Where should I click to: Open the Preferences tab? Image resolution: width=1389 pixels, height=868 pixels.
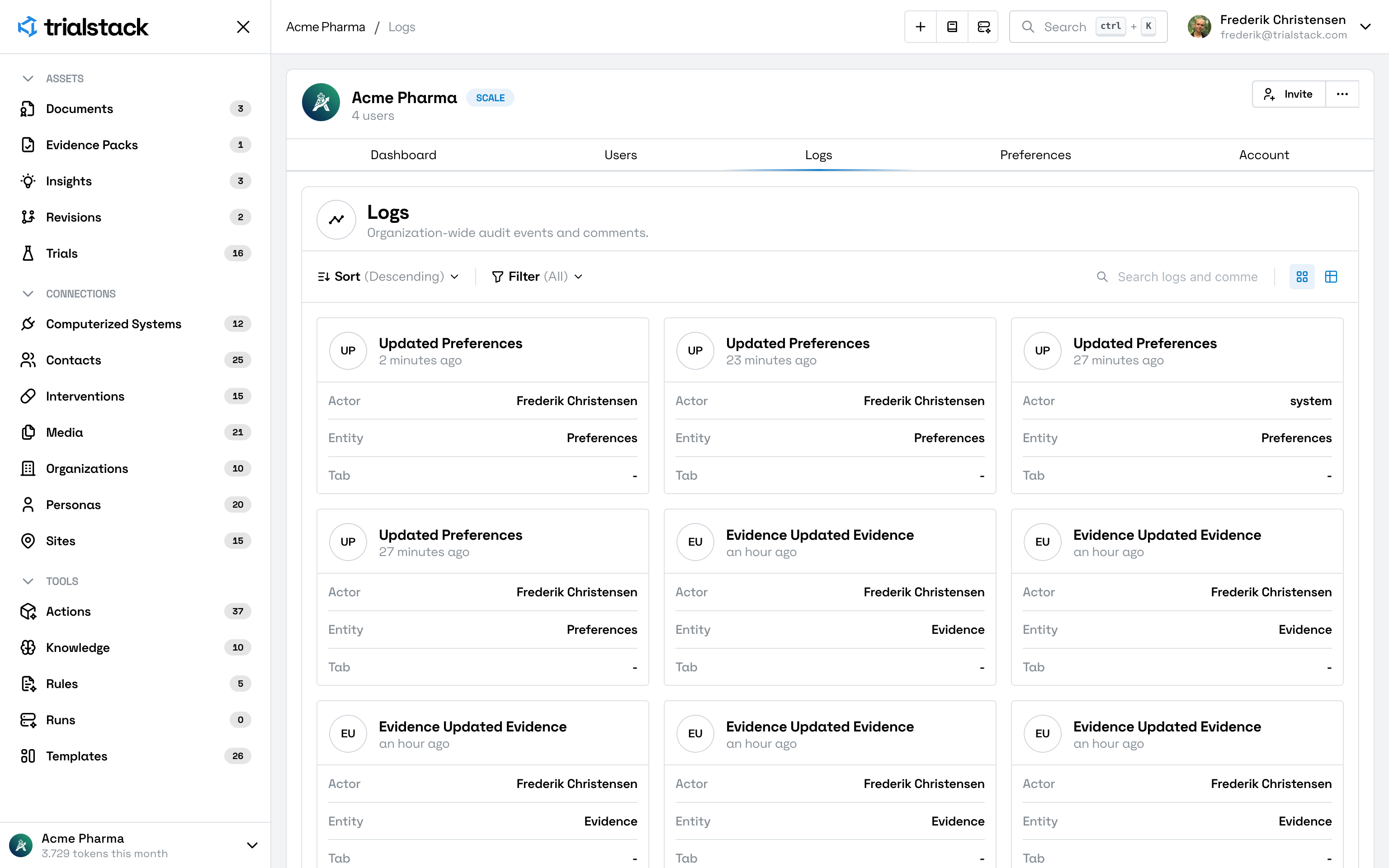1035,155
